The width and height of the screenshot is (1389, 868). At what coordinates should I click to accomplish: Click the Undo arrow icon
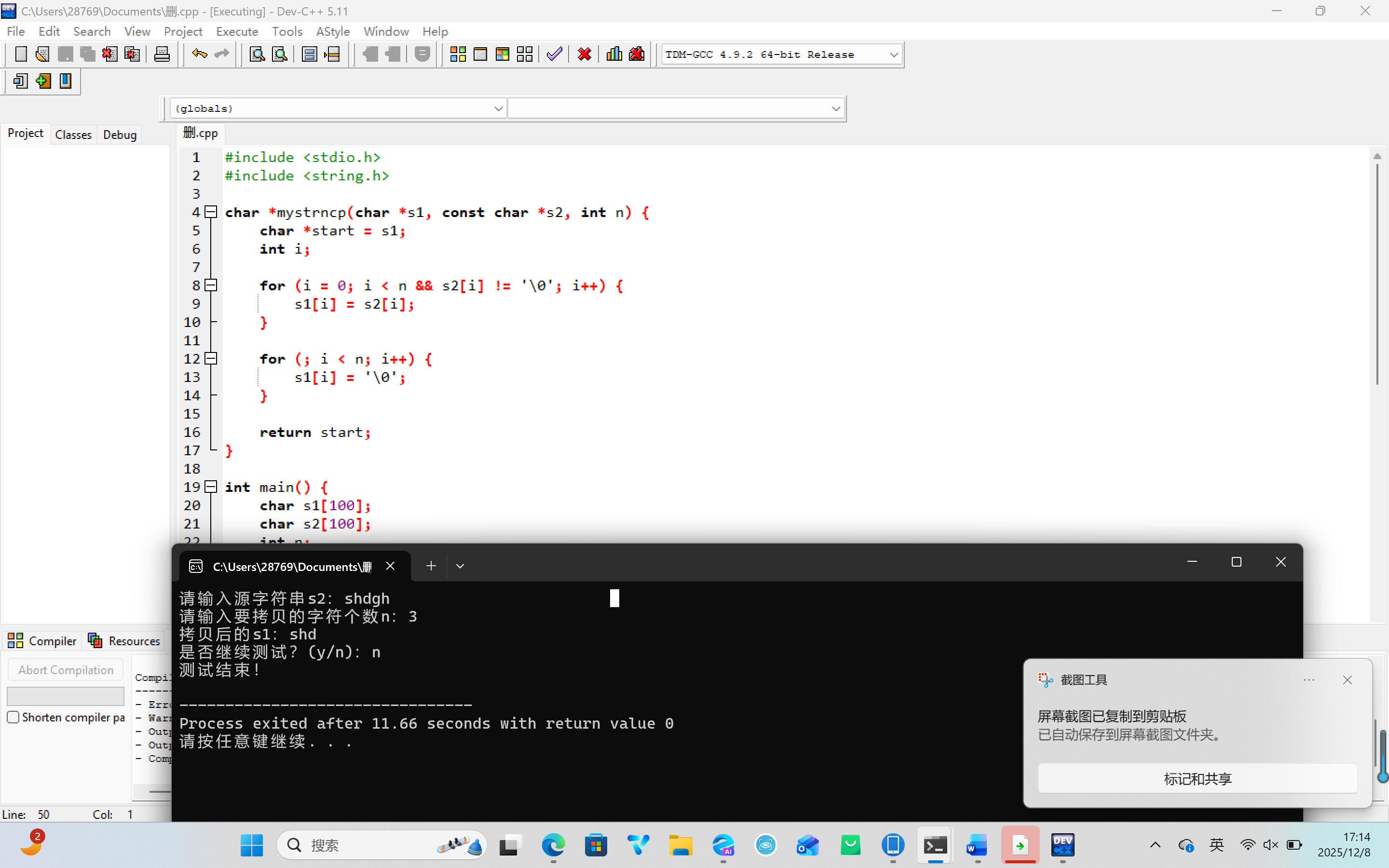(199, 54)
